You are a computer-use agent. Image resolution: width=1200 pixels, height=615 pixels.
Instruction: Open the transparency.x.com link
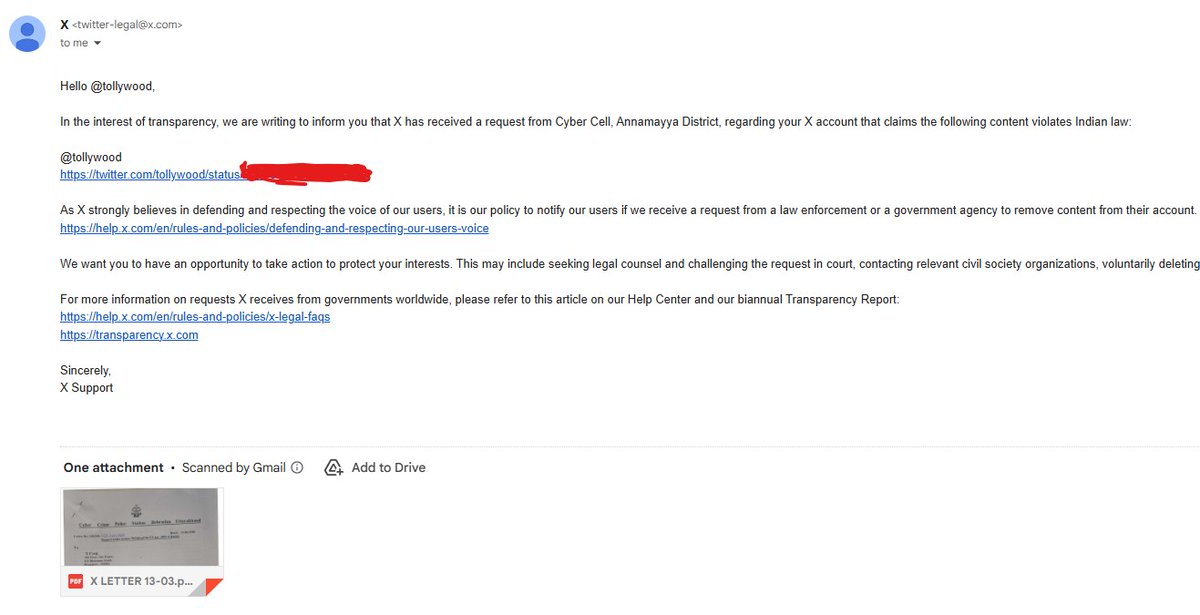click(129, 335)
